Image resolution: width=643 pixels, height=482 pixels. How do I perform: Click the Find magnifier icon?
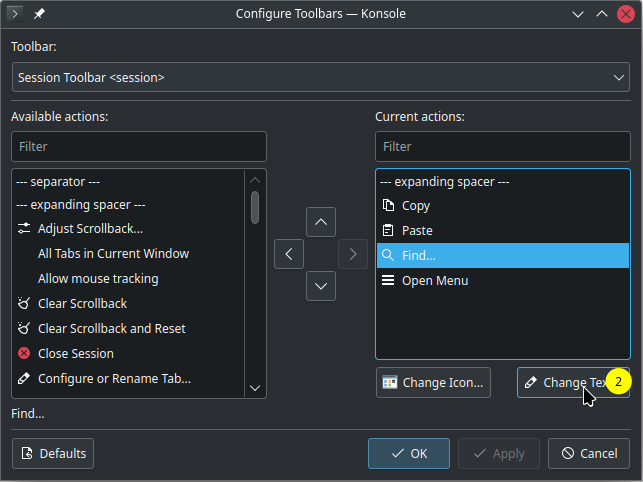pyautogui.click(x=388, y=255)
